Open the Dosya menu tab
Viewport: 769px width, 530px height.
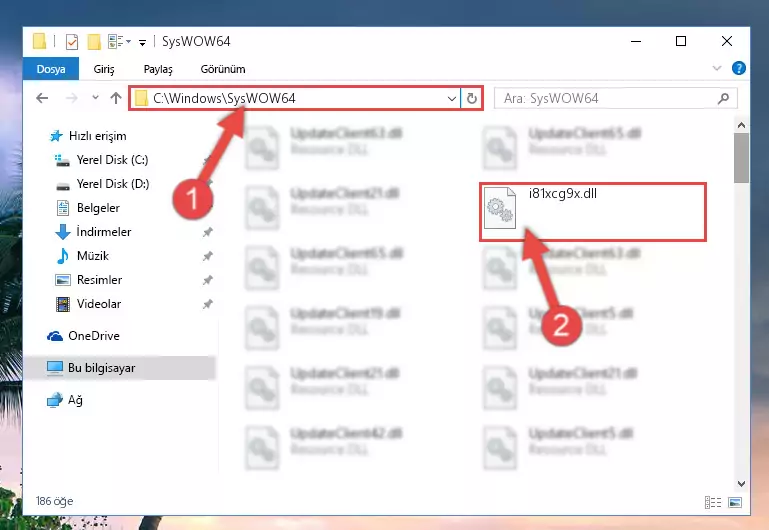pyautogui.click(x=51, y=69)
